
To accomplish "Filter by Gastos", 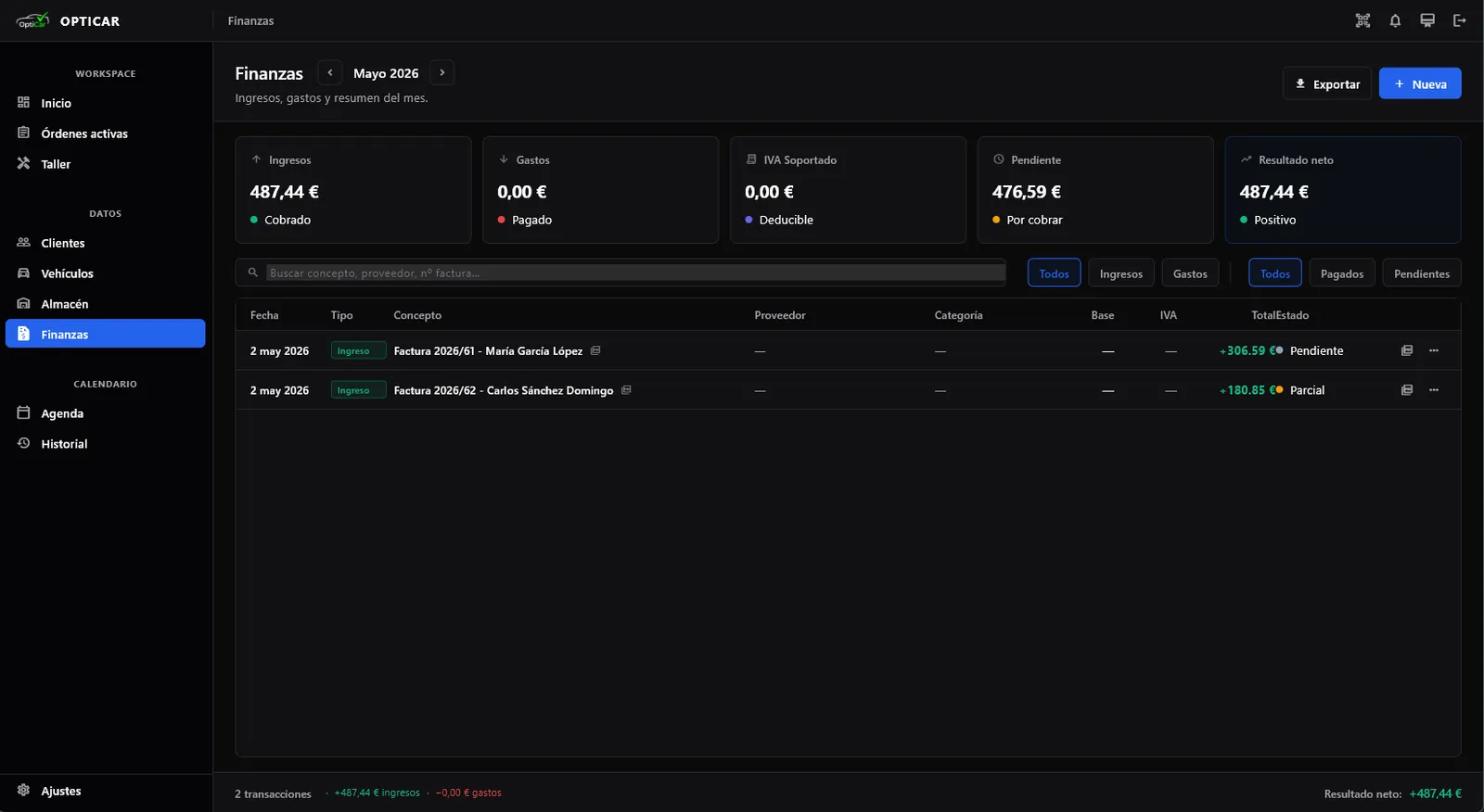I will pyautogui.click(x=1190, y=273).
